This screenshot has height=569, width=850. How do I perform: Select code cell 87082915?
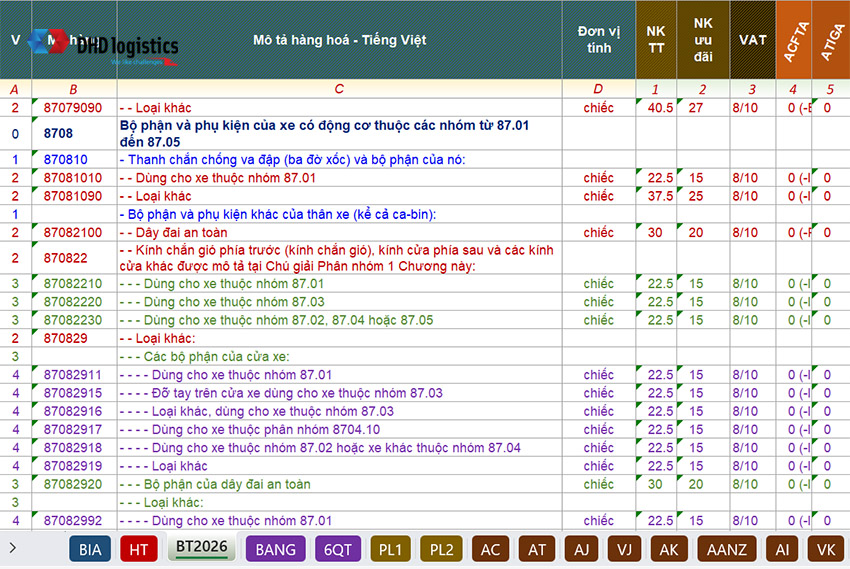pyautogui.click(x=74, y=393)
